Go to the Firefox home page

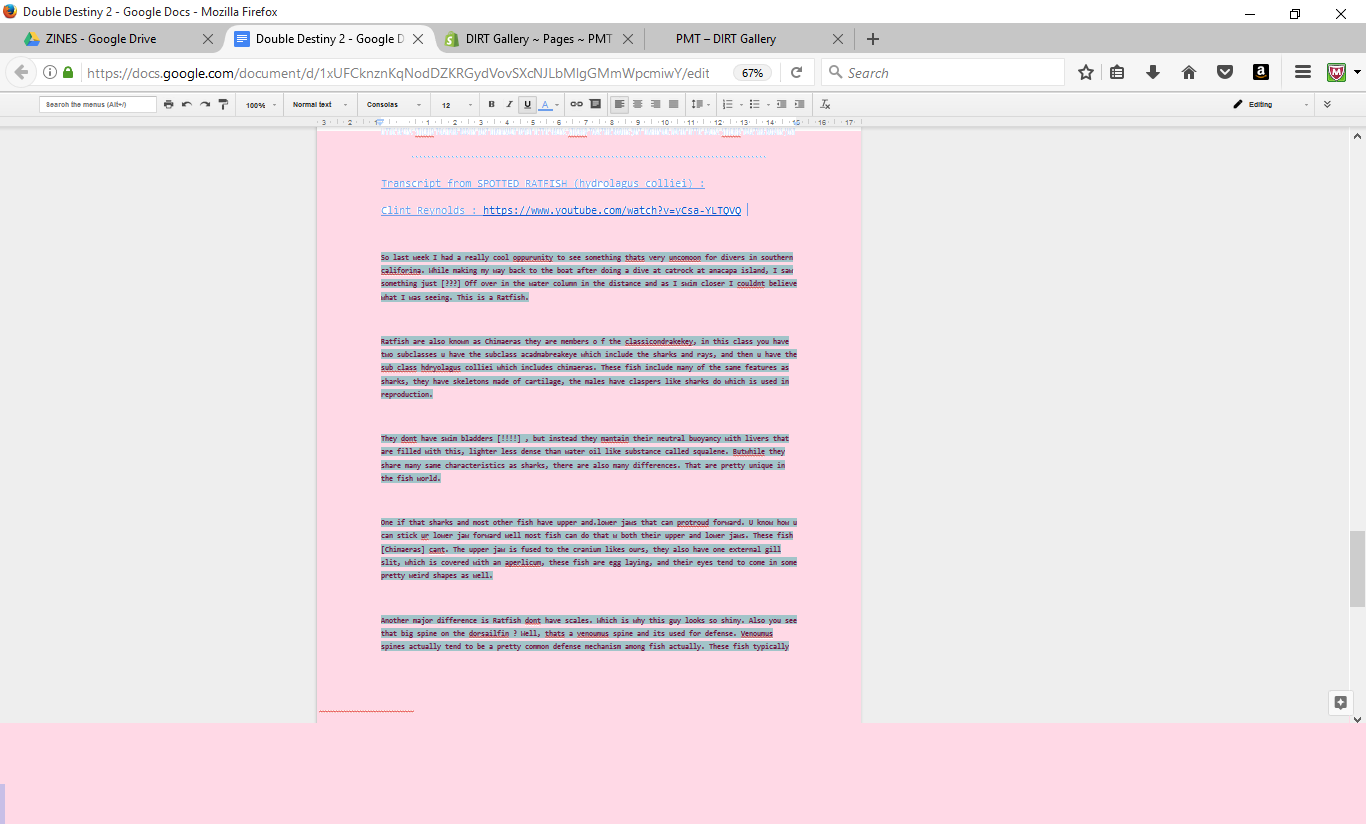(x=1189, y=72)
